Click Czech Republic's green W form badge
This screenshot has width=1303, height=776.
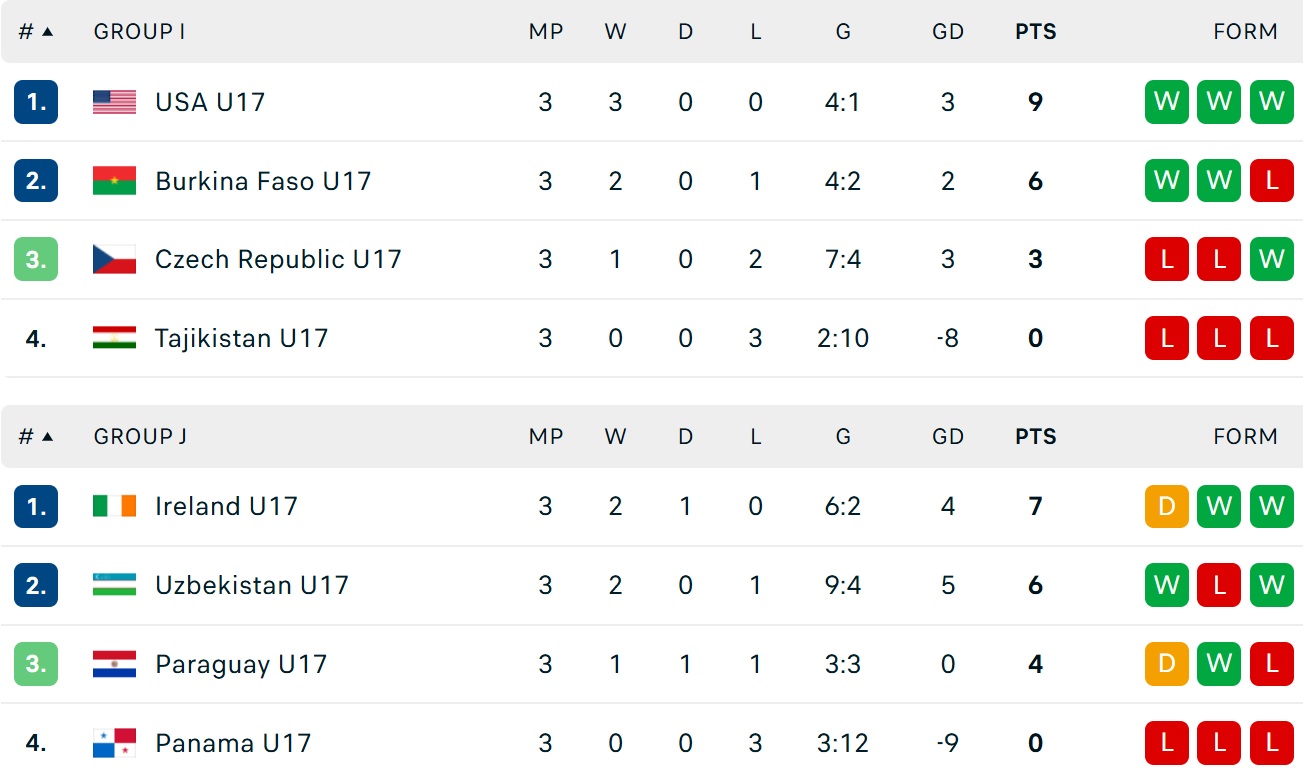(x=1272, y=260)
